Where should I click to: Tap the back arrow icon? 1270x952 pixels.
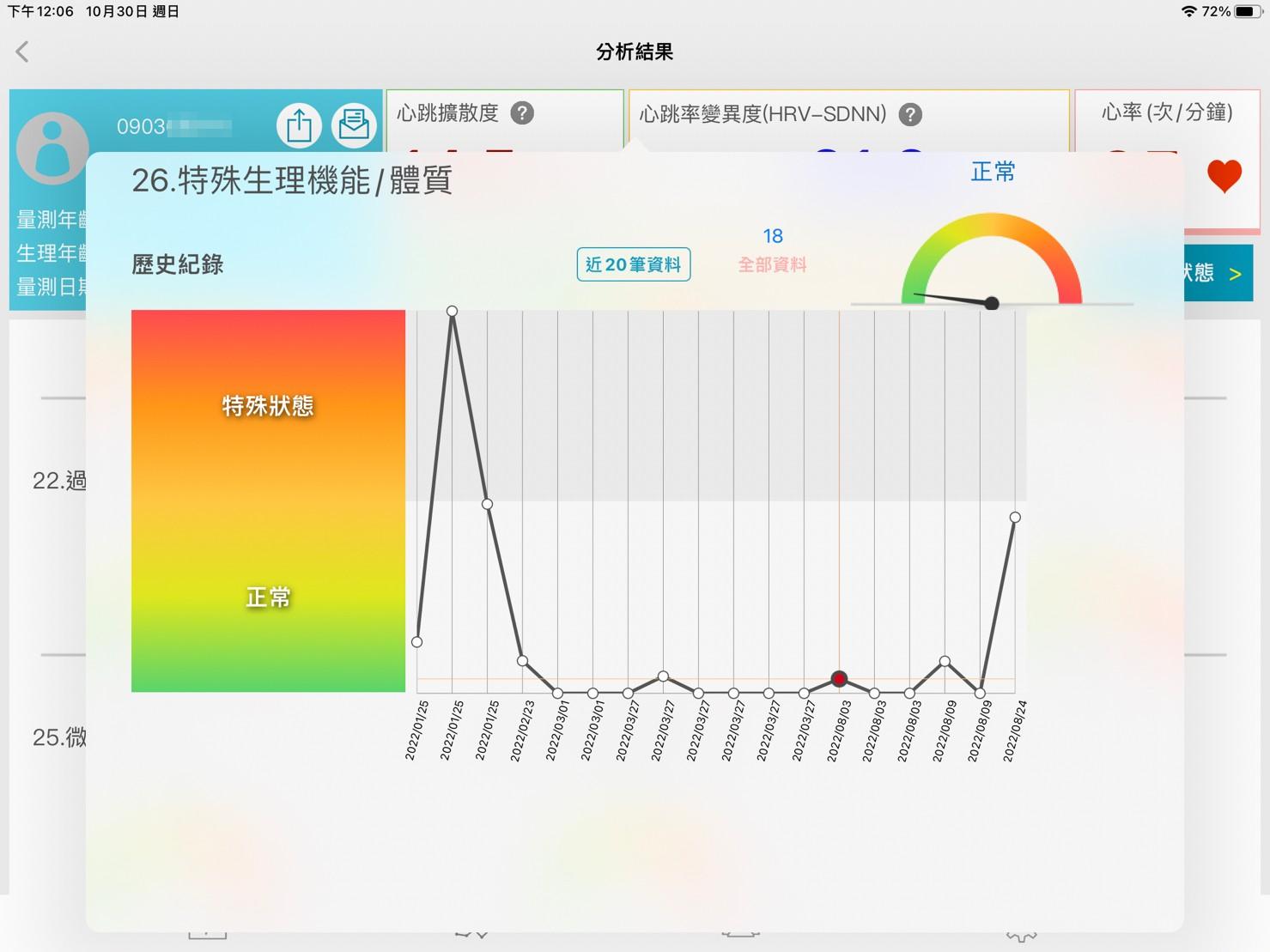[23, 52]
